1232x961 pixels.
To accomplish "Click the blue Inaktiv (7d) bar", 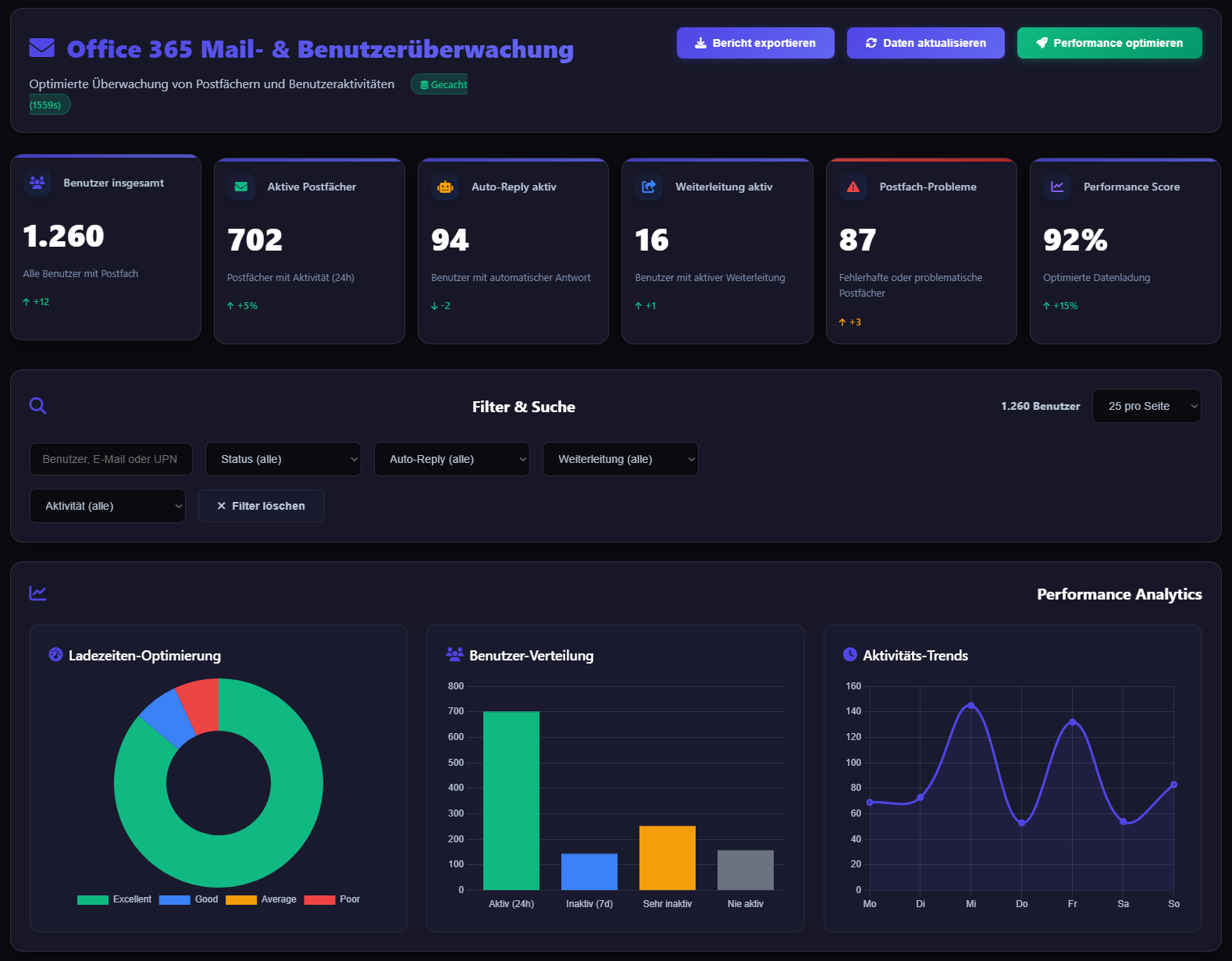I will 589,872.
